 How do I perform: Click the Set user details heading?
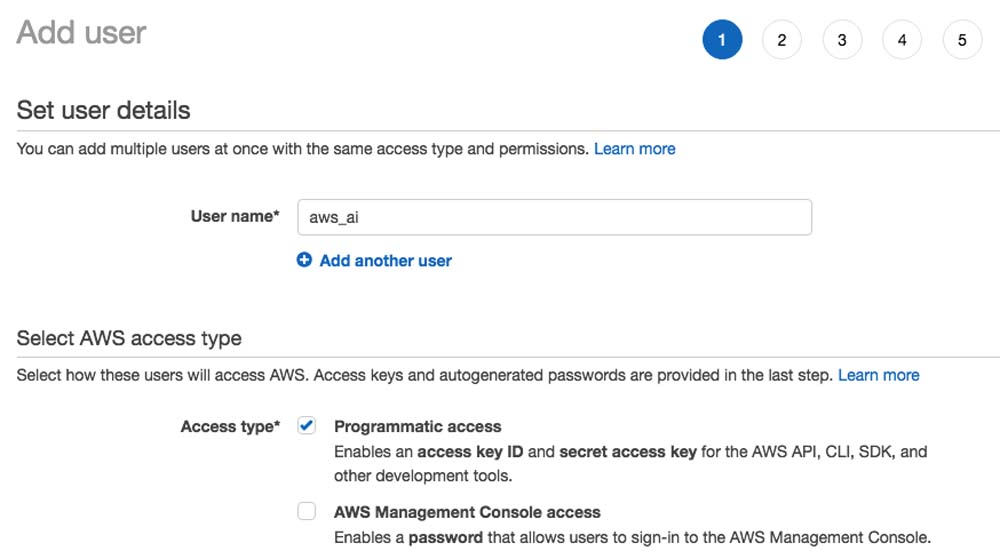[x=104, y=109]
